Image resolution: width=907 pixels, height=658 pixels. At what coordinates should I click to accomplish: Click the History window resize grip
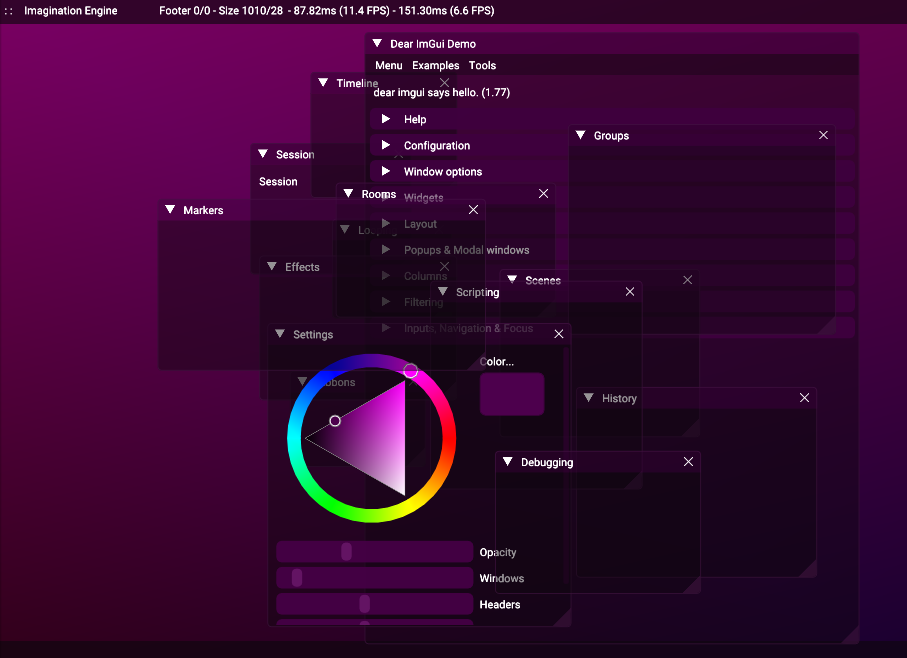click(809, 570)
